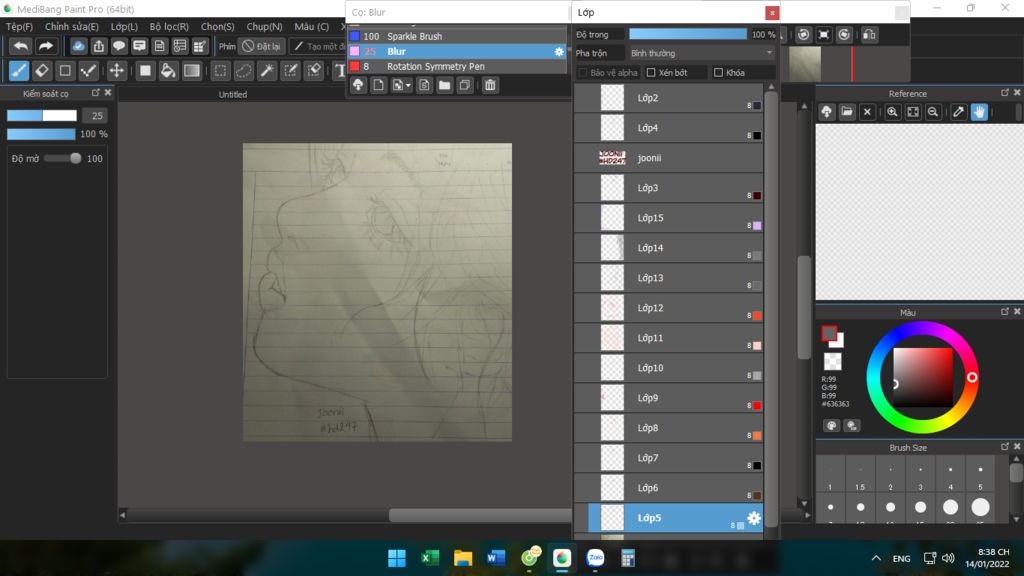Add new brush folder in brush panel
The width and height of the screenshot is (1024, 576).
(x=445, y=85)
